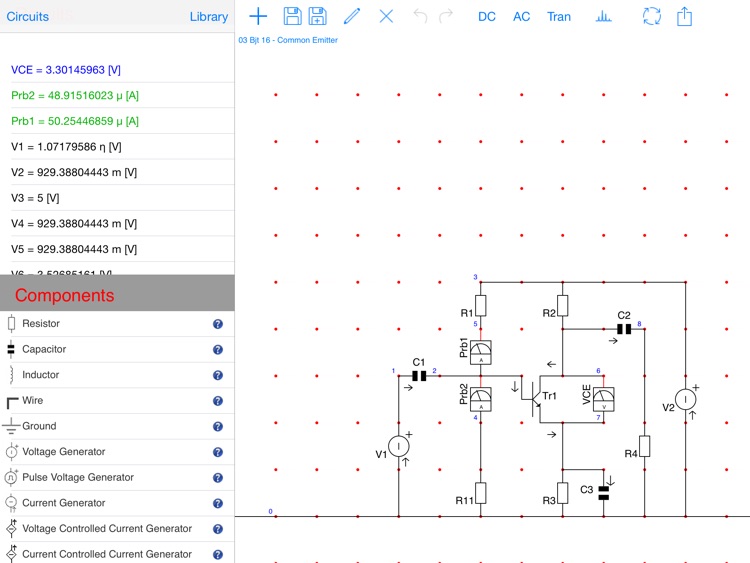Click the VCE = 3.30145963 [V] result
This screenshot has width=750, height=563.
(x=117, y=70)
